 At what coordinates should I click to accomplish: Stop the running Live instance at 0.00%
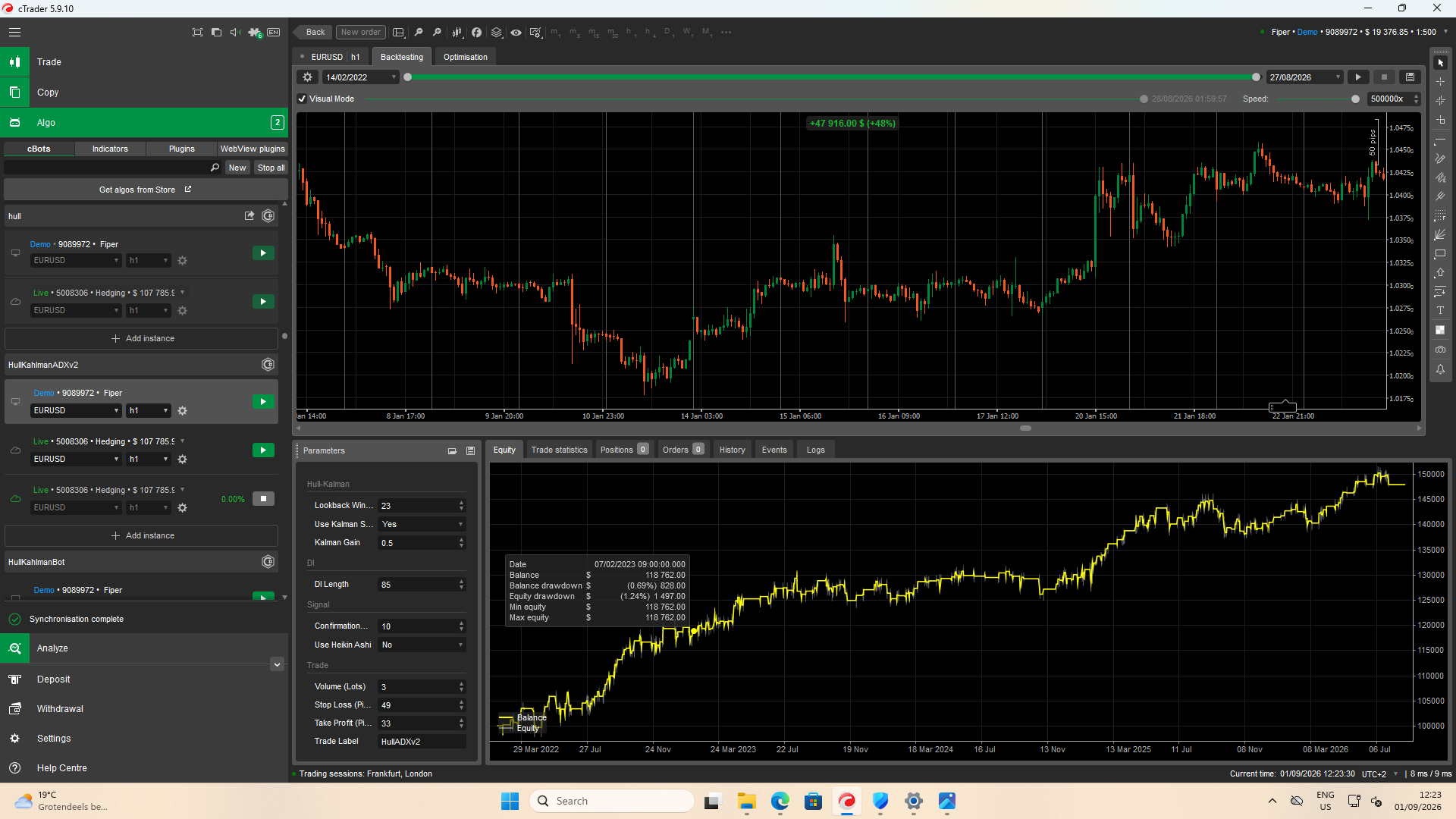(263, 499)
